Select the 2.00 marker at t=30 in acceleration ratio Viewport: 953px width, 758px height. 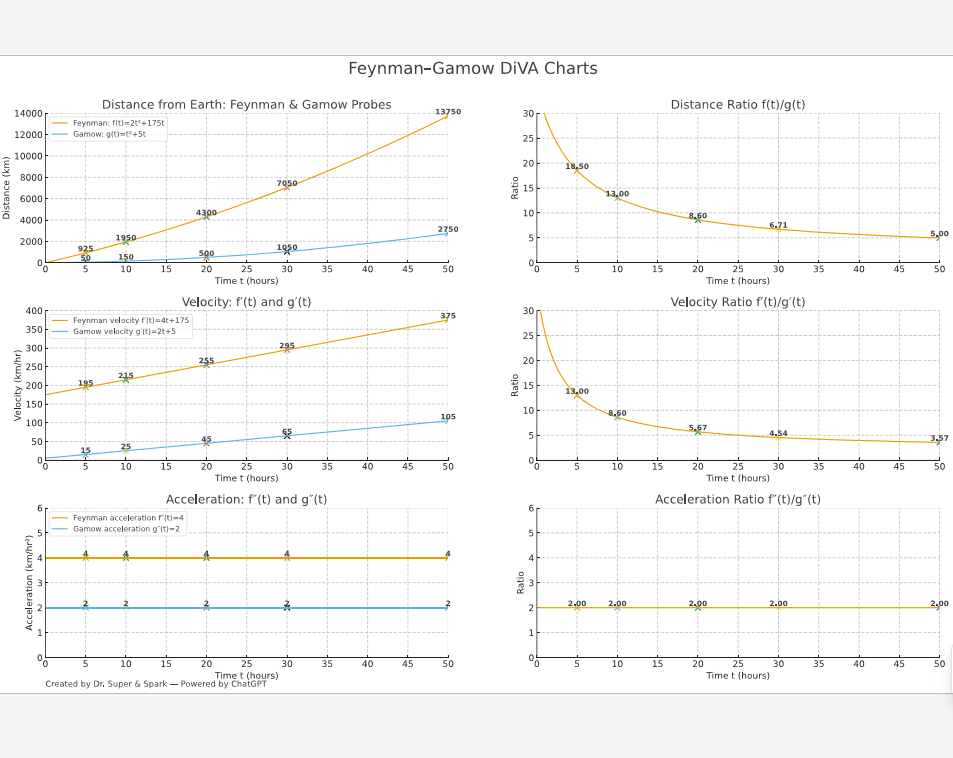coord(778,607)
